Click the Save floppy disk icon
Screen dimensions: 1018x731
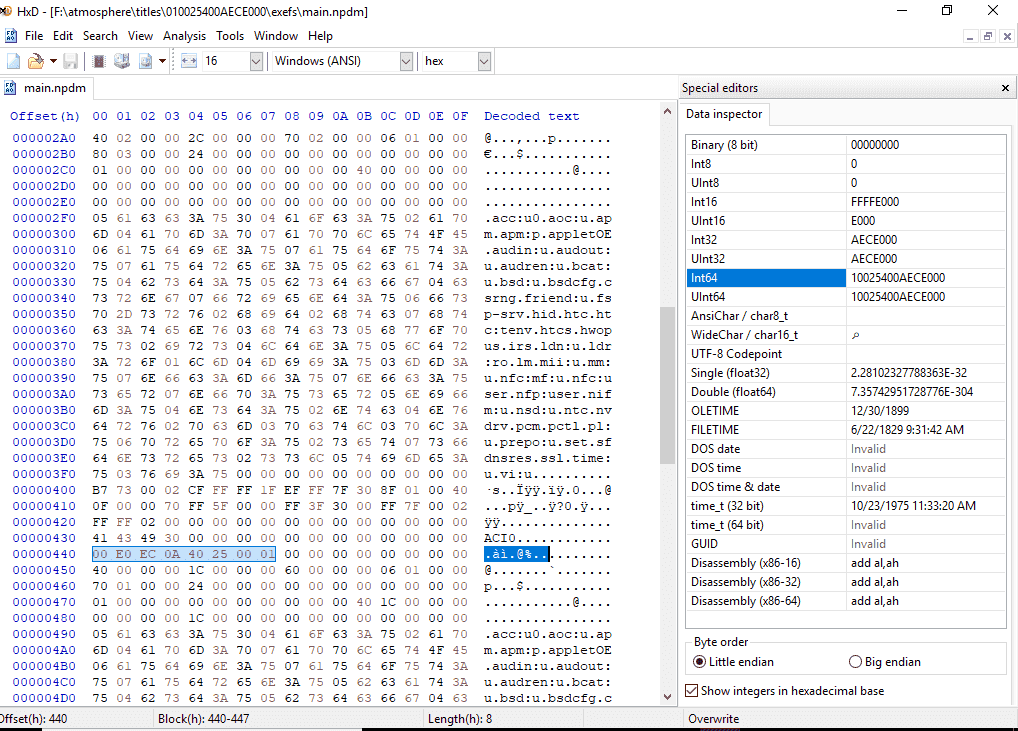click(71, 61)
